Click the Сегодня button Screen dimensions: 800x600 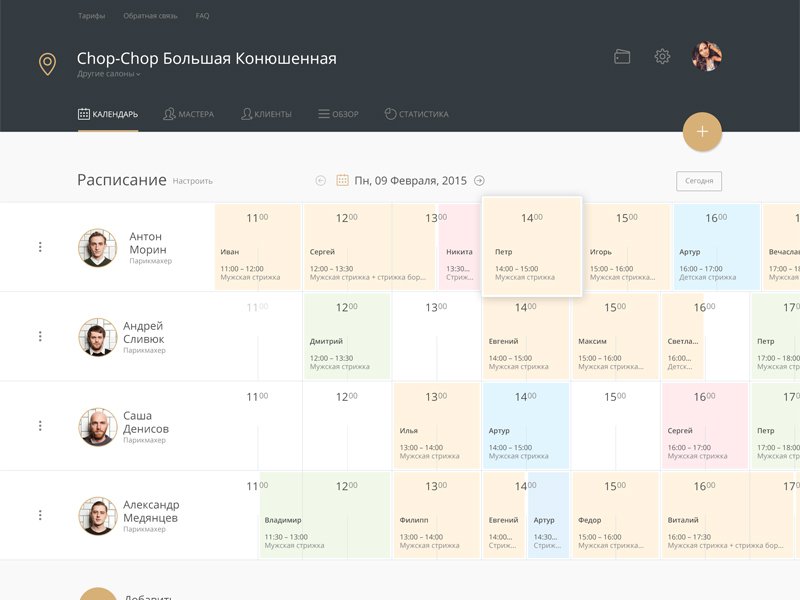click(699, 181)
